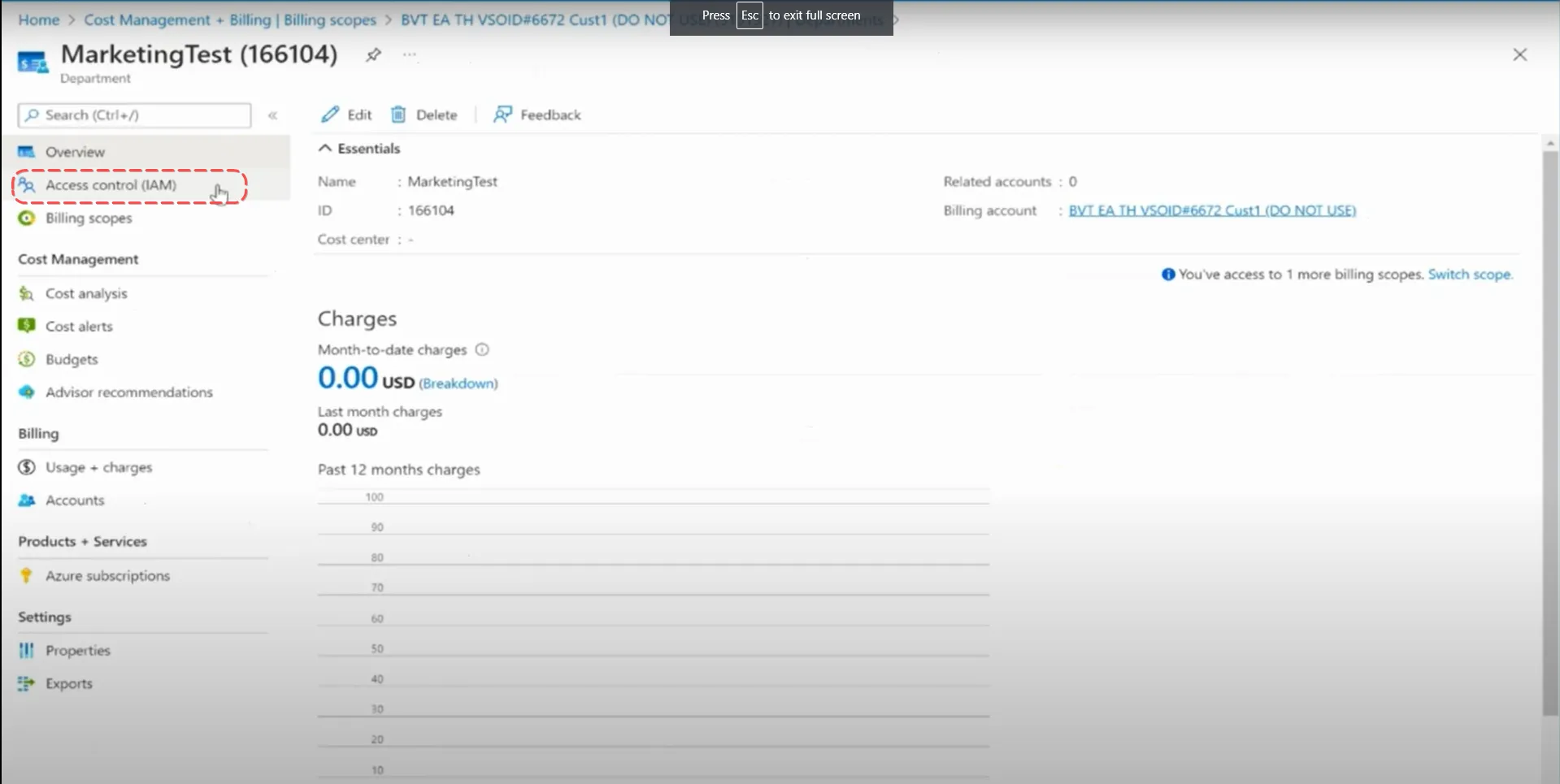Click the 0.00 USD month-to-date amount
Viewport: 1560px width, 784px height.
click(x=366, y=378)
